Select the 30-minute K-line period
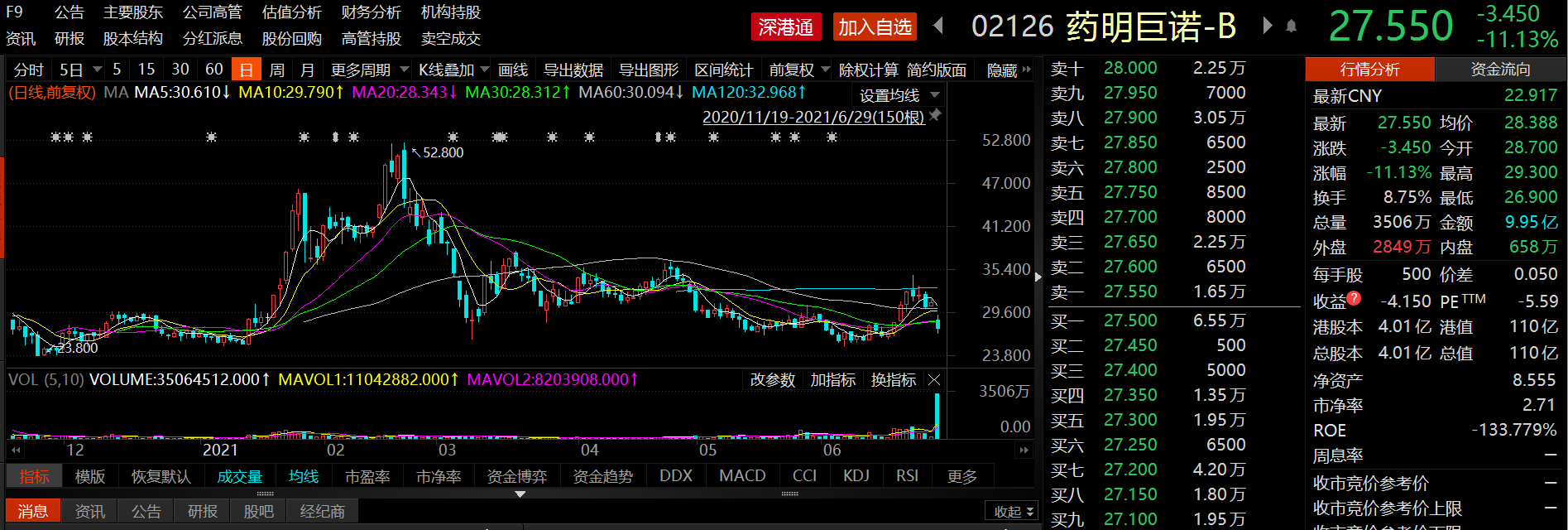Screen dimensions: 1568x530 click(180, 70)
